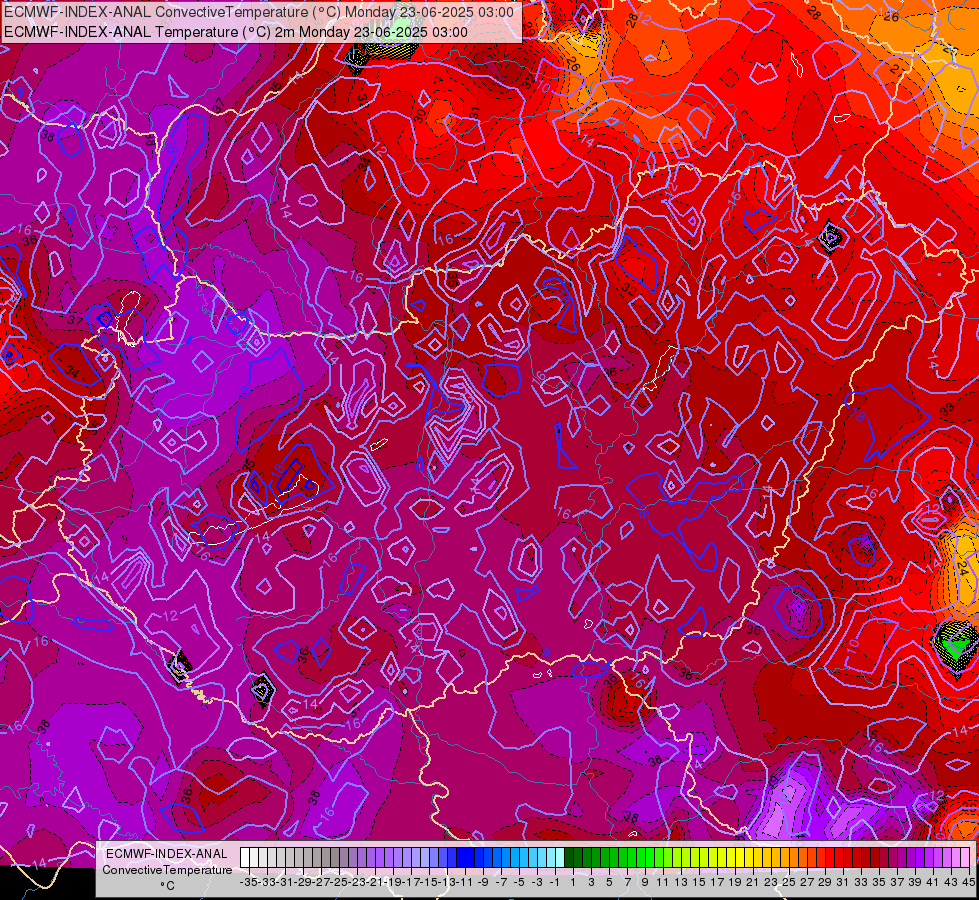Click the -9 value on the legend scale
This screenshot has height=900, width=979.
[x=483, y=882]
